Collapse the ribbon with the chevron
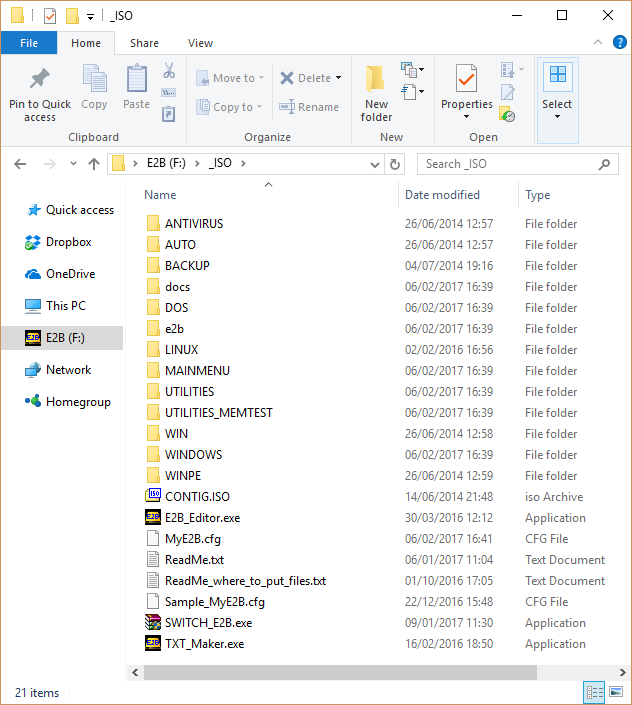The width and height of the screenshot is (632, 705). click(598, 42)
